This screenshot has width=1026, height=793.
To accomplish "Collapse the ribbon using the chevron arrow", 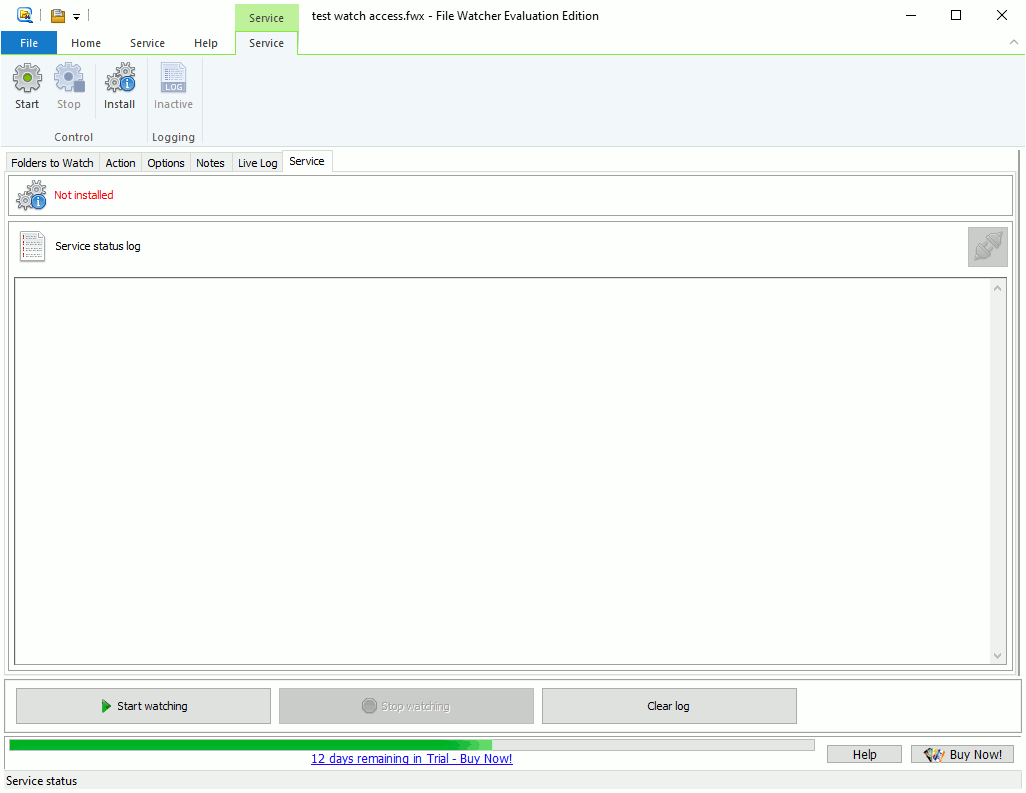I will pyautogui.click(x=1013, y=43).
